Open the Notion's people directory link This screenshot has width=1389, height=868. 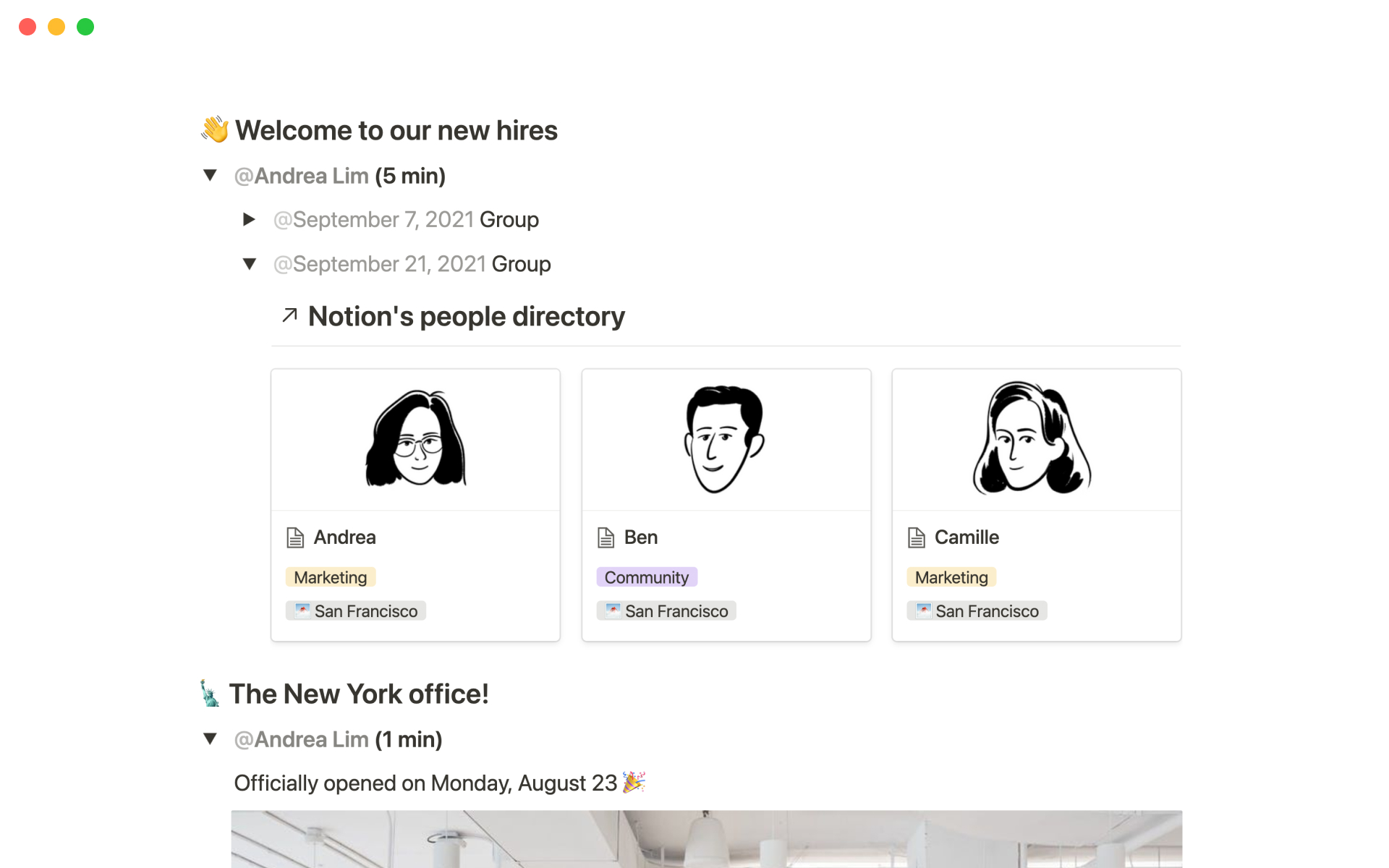466,316
